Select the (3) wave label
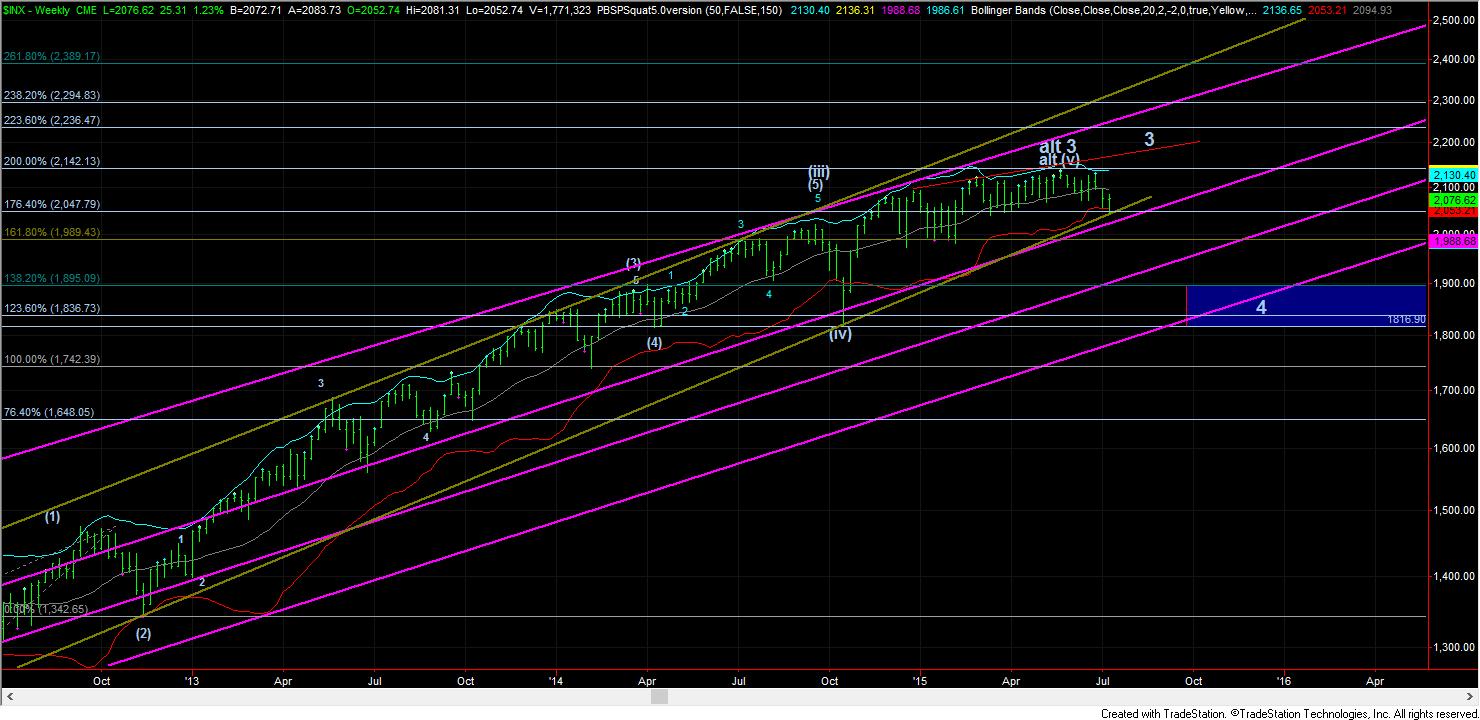Screen dimensions: 1480x720 pyautogui.click(x=633, y=264)
